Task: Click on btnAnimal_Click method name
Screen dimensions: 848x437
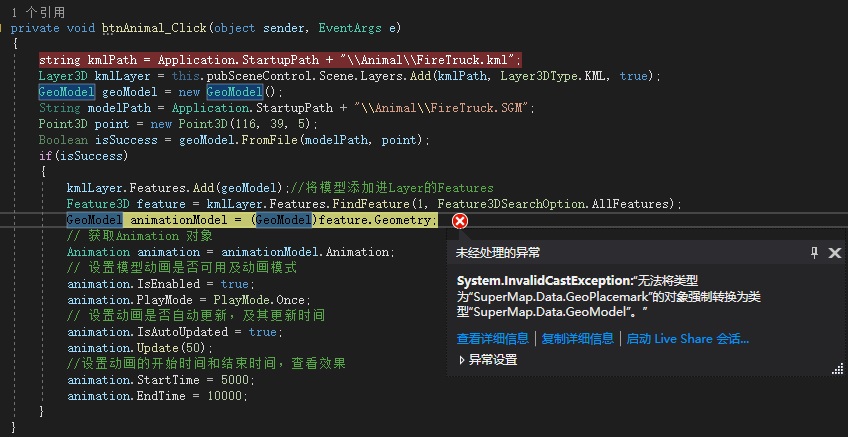Action: click(154, 28)
